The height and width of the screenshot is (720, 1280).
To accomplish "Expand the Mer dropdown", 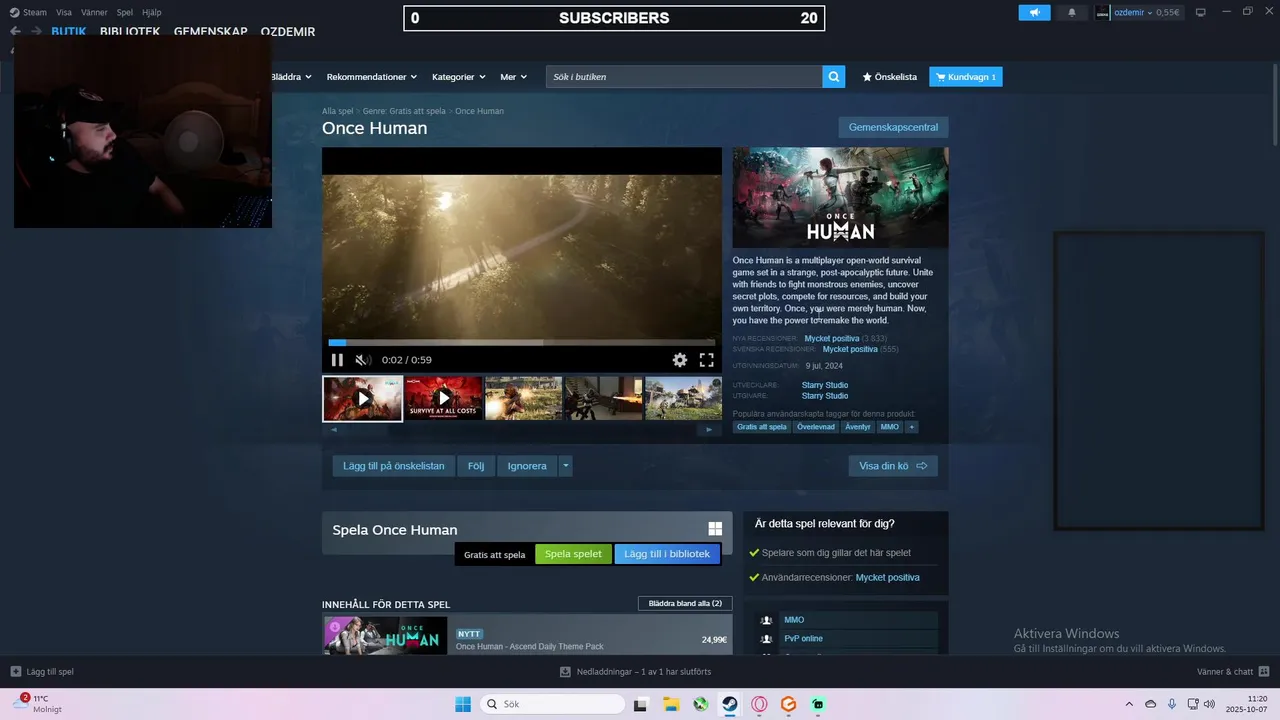I will (513, 77).
